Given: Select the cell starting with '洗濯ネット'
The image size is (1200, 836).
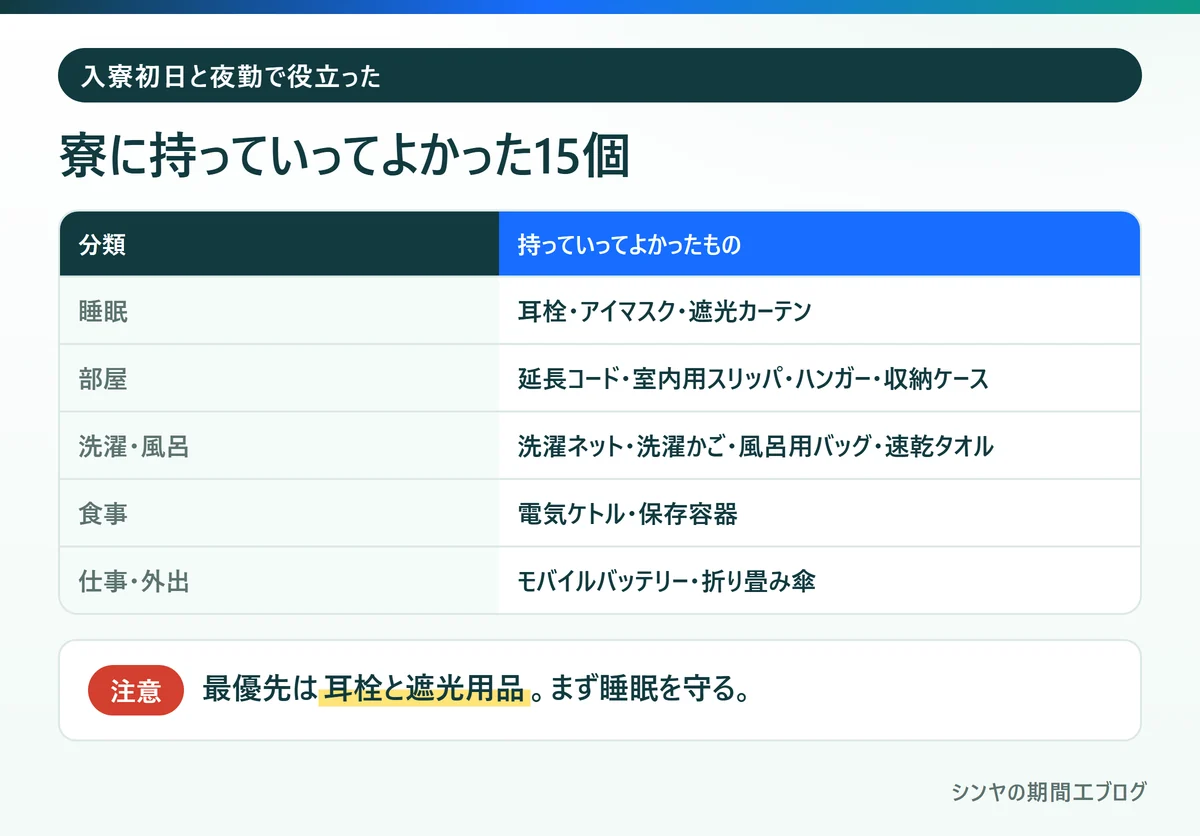Looking at the screenshot, I should [x=819, y=446].
